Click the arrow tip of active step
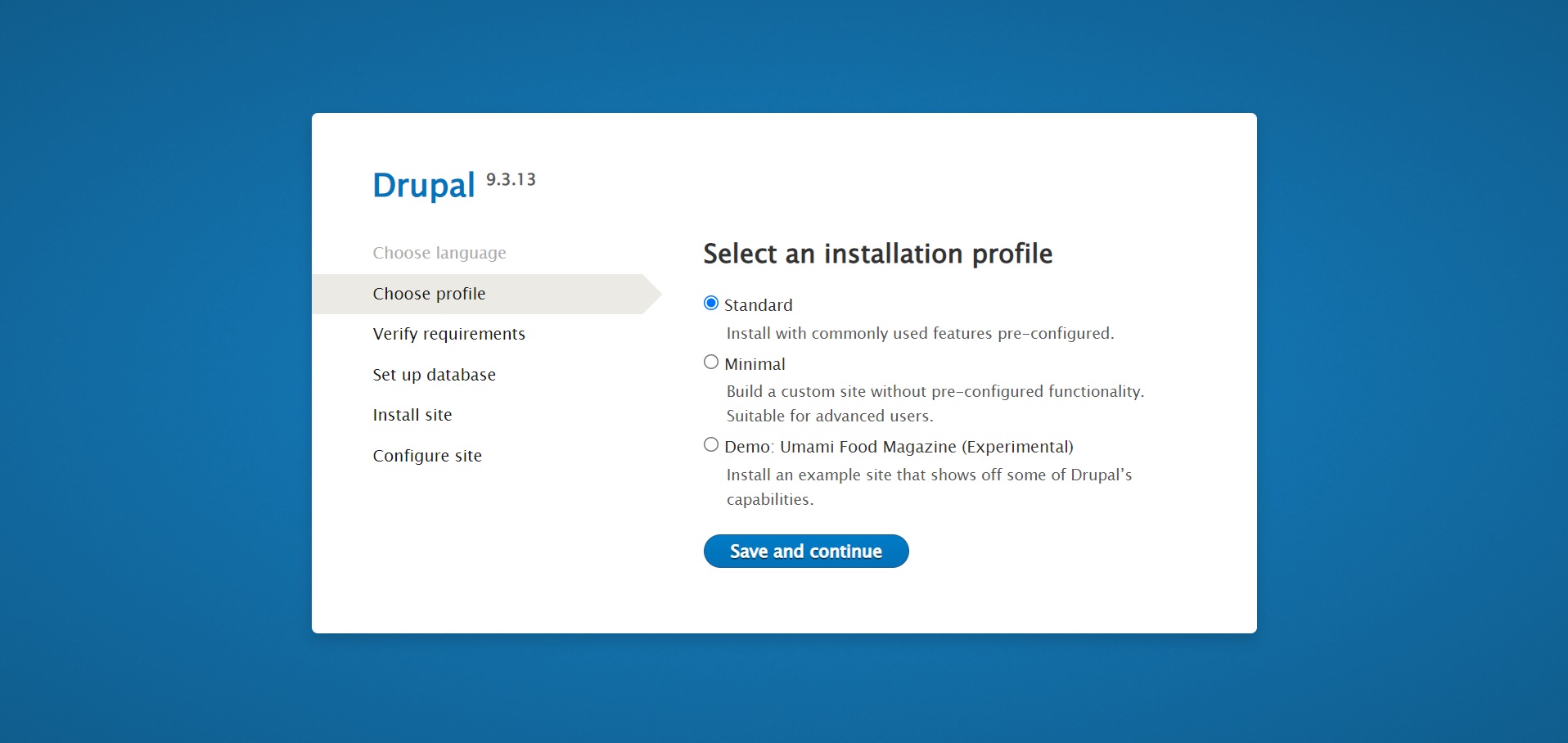 tap(653, 294)
